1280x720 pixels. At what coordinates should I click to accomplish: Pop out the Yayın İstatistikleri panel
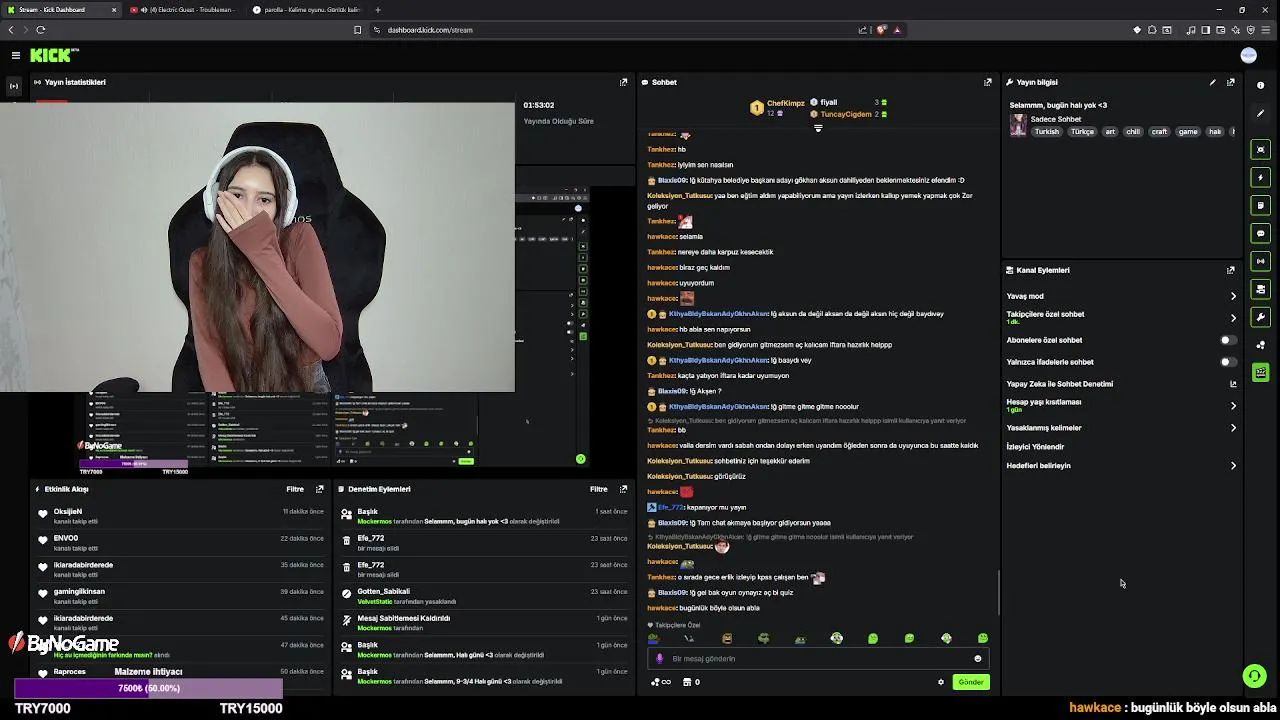tap(623, 82)
